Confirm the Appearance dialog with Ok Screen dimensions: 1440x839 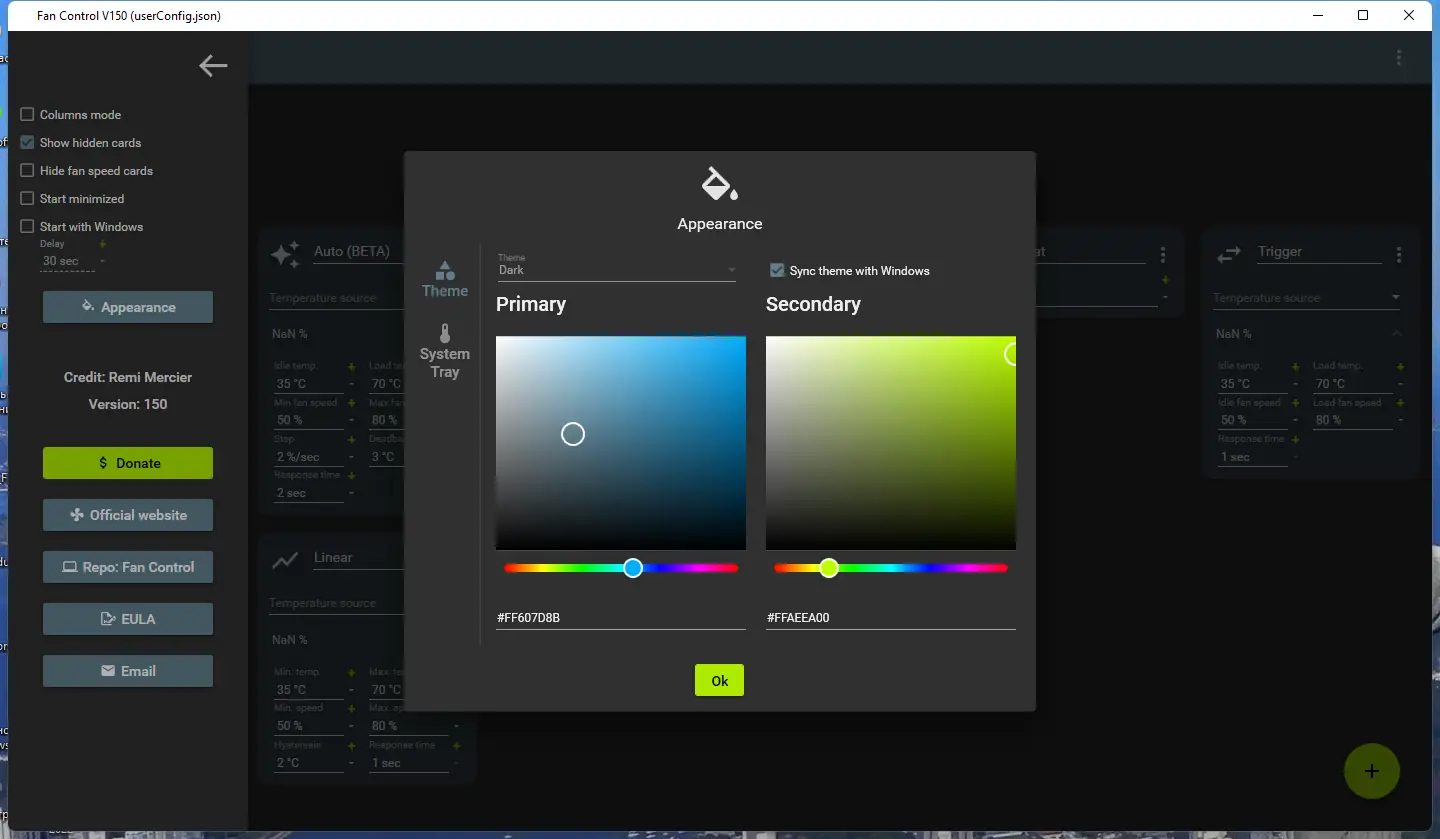(720, 680)
